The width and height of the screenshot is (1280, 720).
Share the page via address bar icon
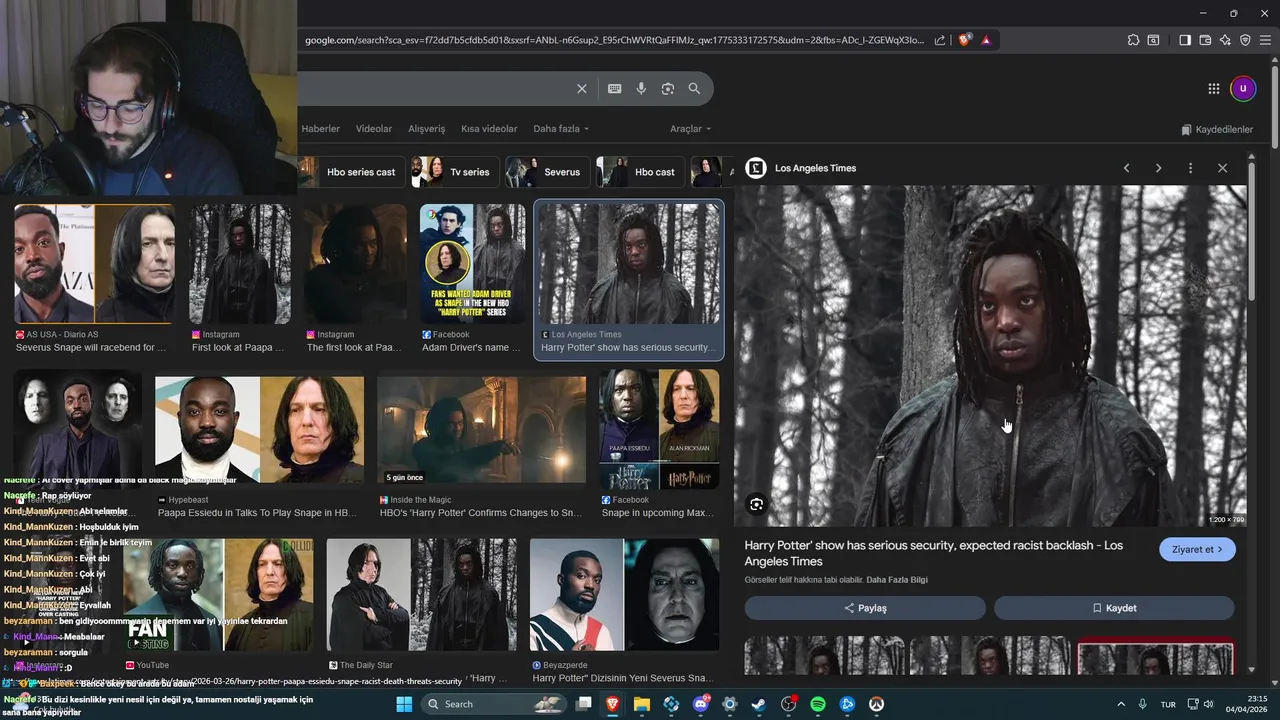(940, 40)
